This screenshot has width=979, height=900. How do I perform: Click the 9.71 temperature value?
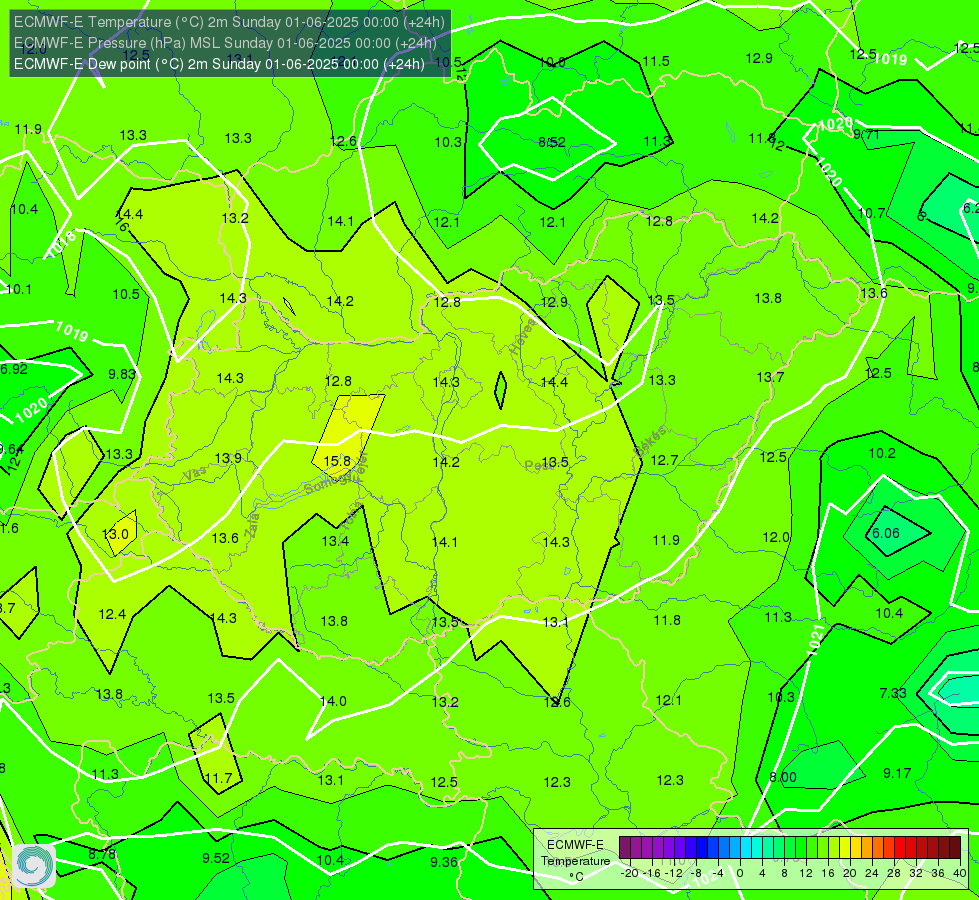coord(866,134)
